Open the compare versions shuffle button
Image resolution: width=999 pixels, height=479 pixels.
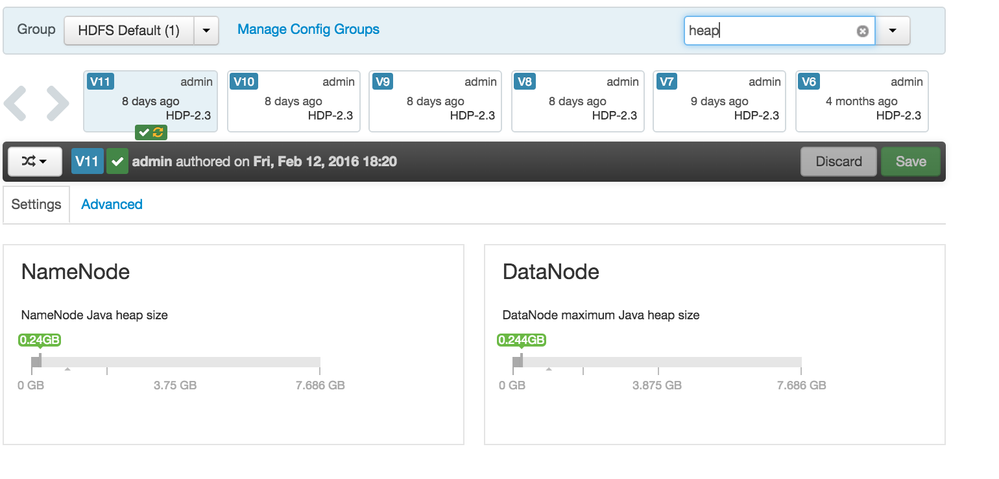35,161
